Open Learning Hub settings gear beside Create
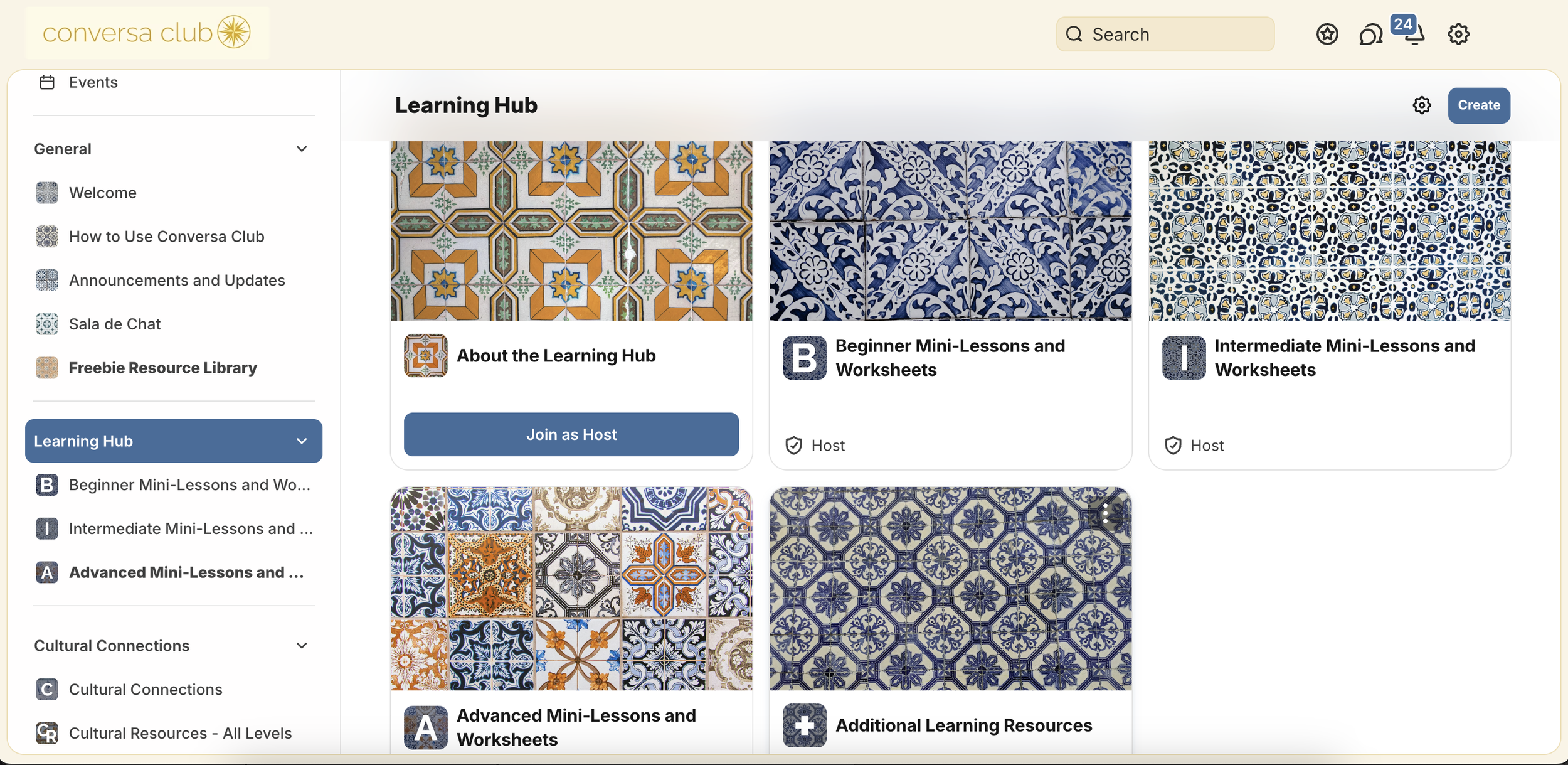The width and height of the screenshot is (1568, 765). coord(1421,105)
